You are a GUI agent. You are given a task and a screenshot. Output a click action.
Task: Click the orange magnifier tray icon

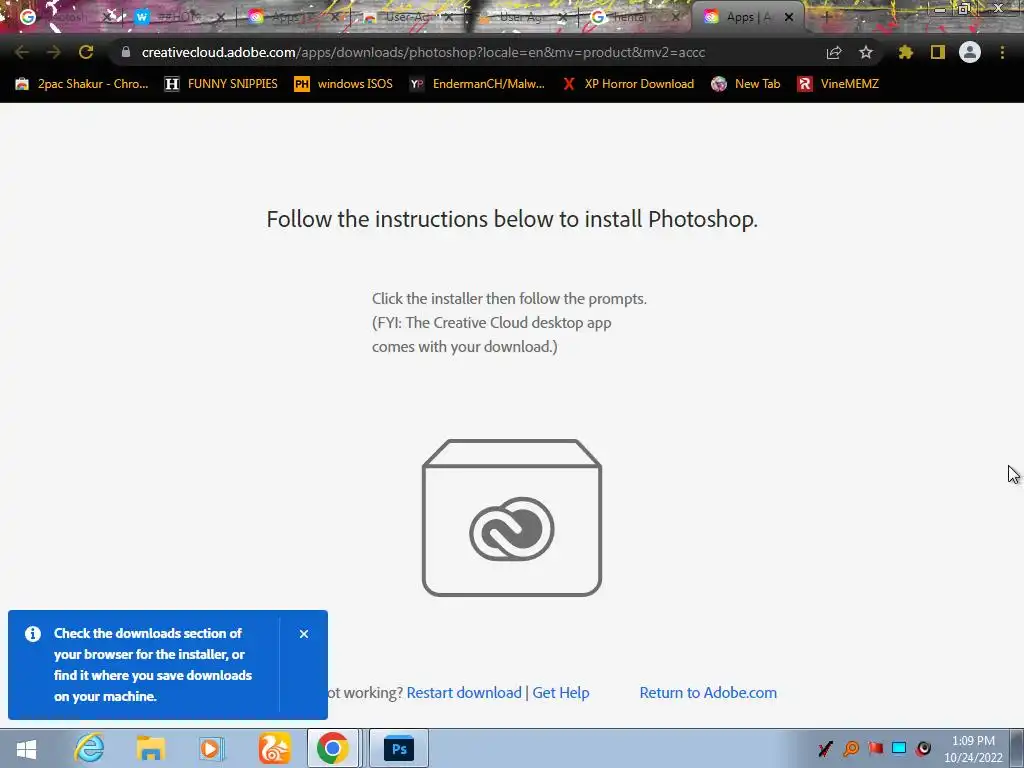[x=851, y=748]
